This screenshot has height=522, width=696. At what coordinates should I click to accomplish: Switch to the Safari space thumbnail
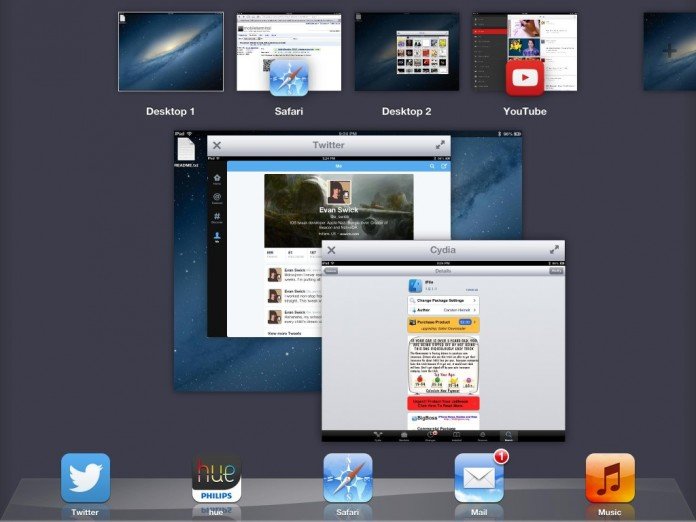pyautogui.click(x=289, y=51)
